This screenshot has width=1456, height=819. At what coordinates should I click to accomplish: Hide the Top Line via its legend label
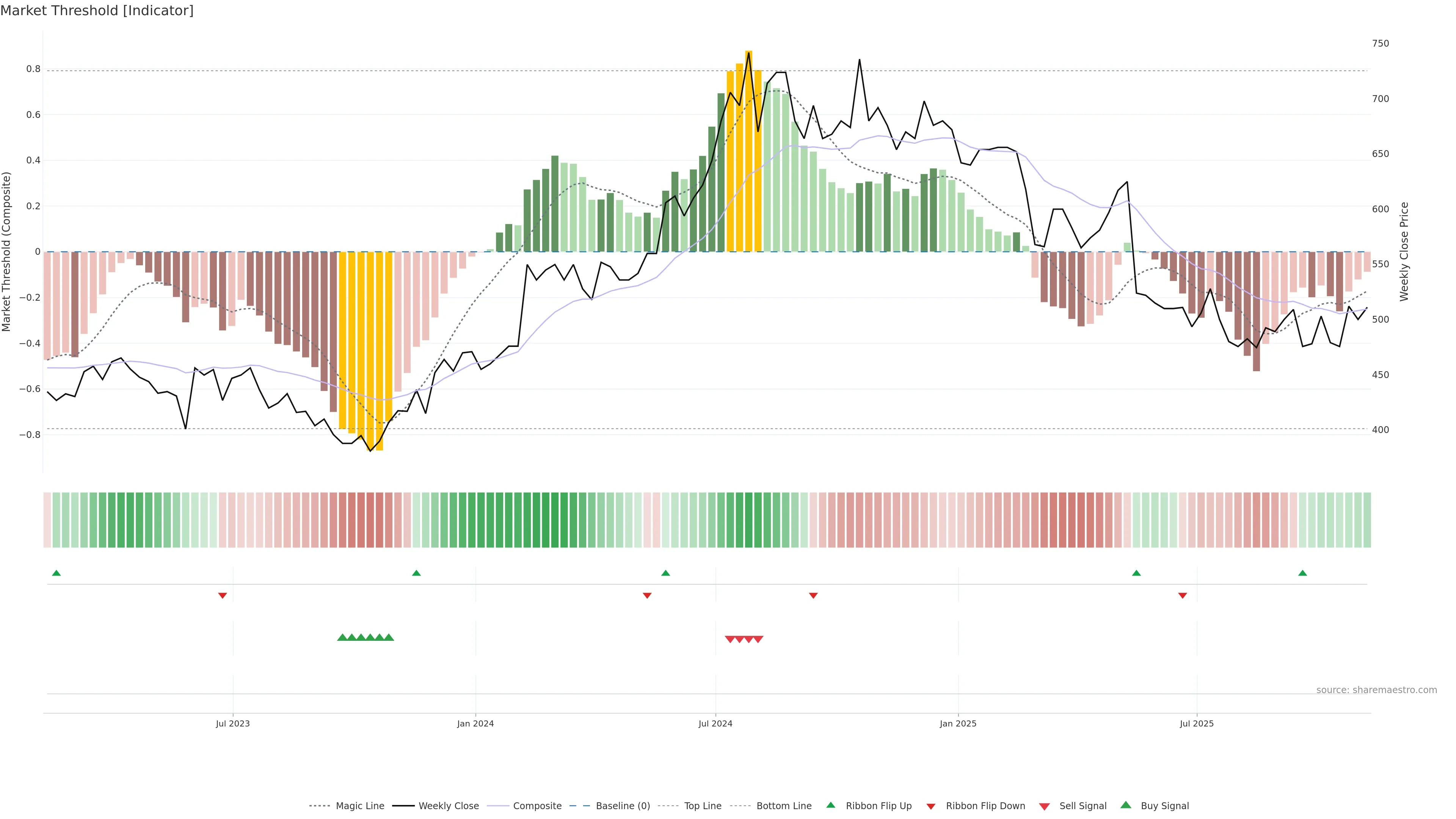click(x=703, y=806)
